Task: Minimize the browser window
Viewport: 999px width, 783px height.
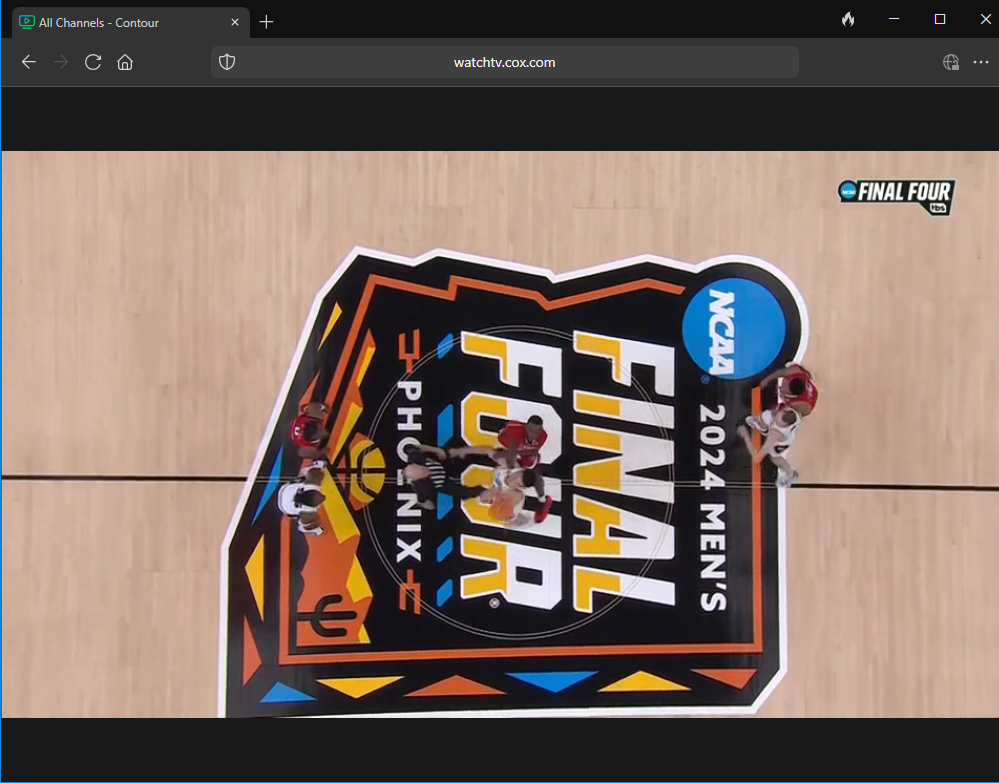Action: (894, 19)
